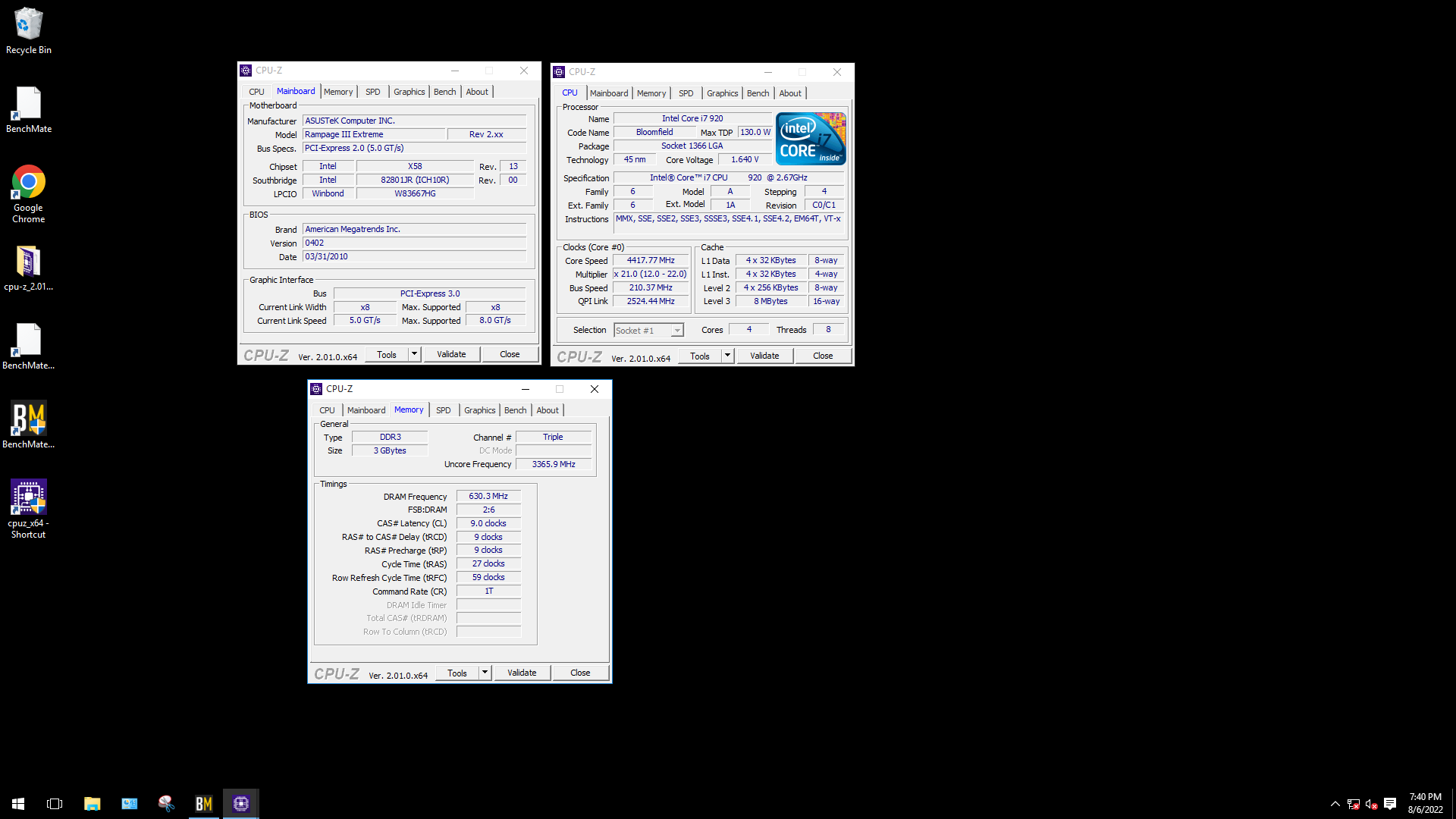Click the CPU-Z taskbar icon

pyautogui.click(x=241, y=804)
